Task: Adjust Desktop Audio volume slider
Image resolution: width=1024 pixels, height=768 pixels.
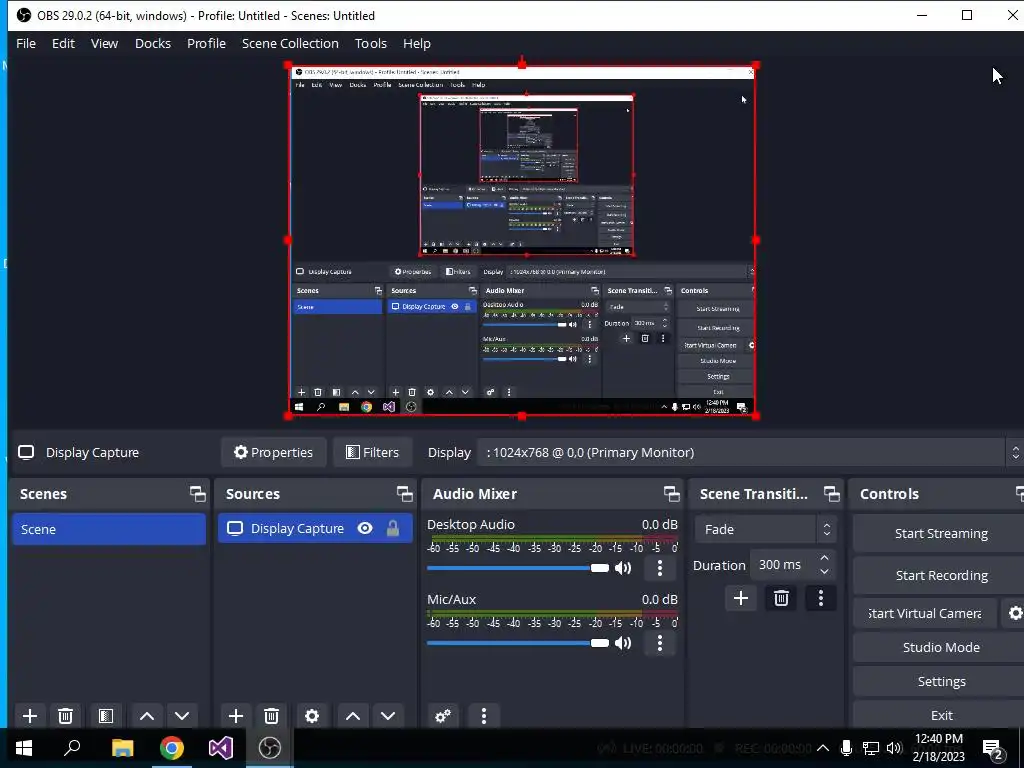Action: [518, 568]
